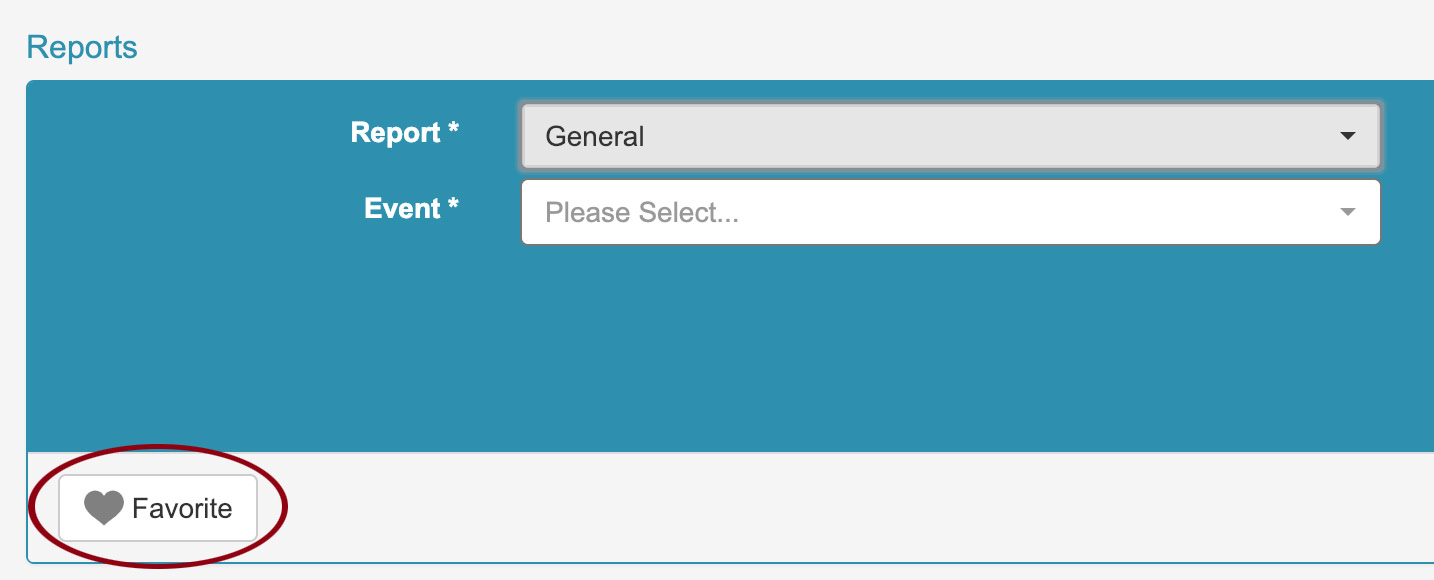Click the Favorite button
This screenshot has width=1434, height=580.
[158, 508]
